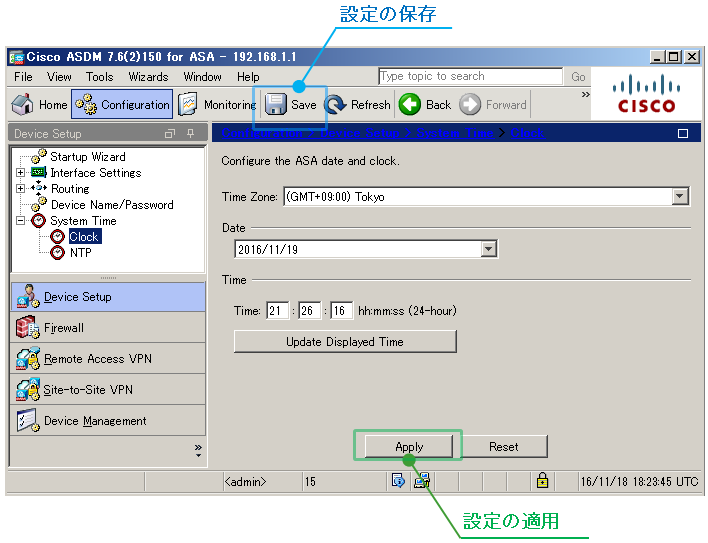Screen dimensions: 708x543
Task: Pin the Device Setup pane
Action: click(x=190, y=134)
